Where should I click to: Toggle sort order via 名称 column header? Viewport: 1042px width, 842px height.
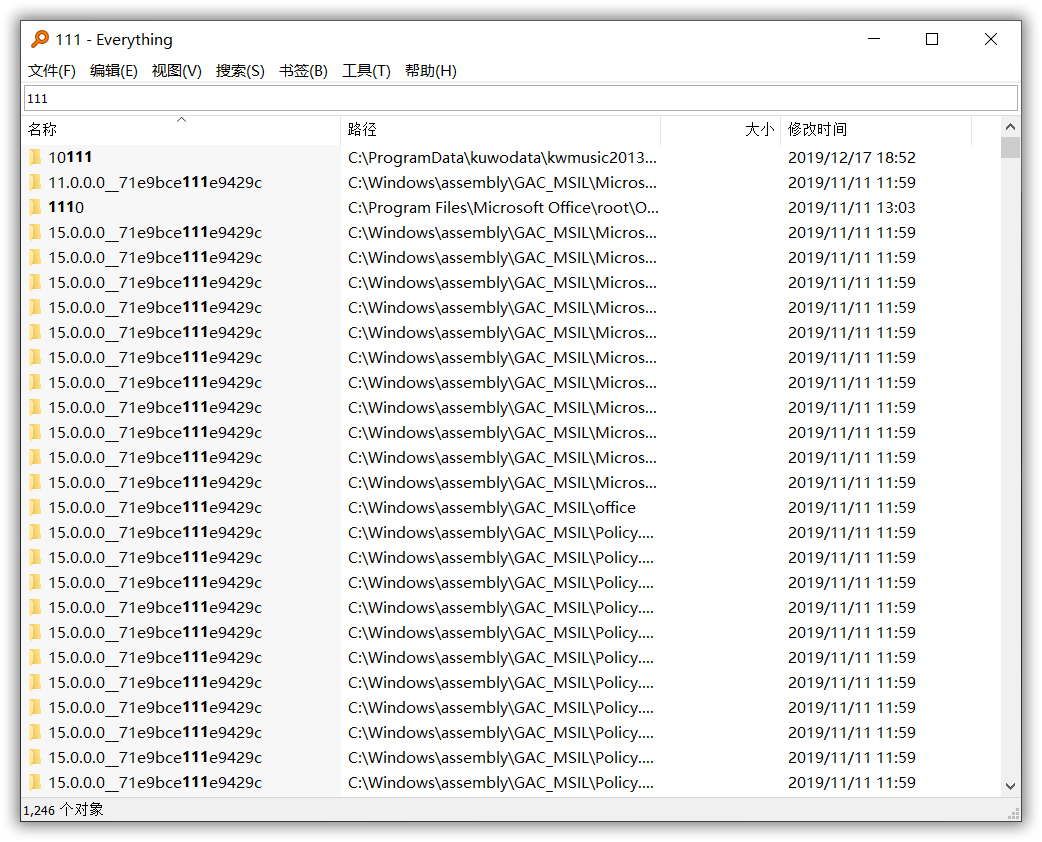[180, 130]
